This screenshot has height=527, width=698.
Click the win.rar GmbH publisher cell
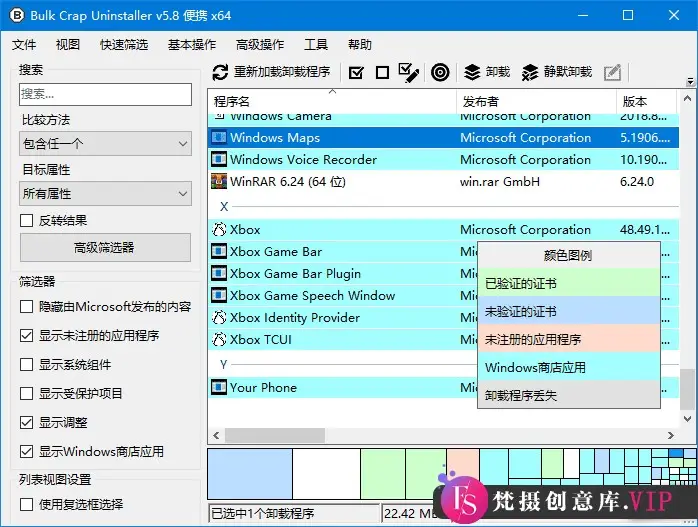pyautogui.click(x=499, y=182)
